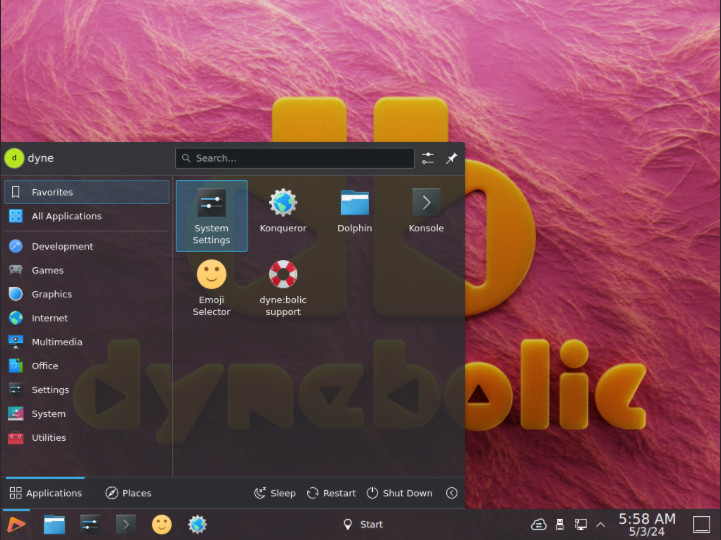Screen dimensions: 721x540
Task: Select the Favorites category
Action: [x=87, y=192]
